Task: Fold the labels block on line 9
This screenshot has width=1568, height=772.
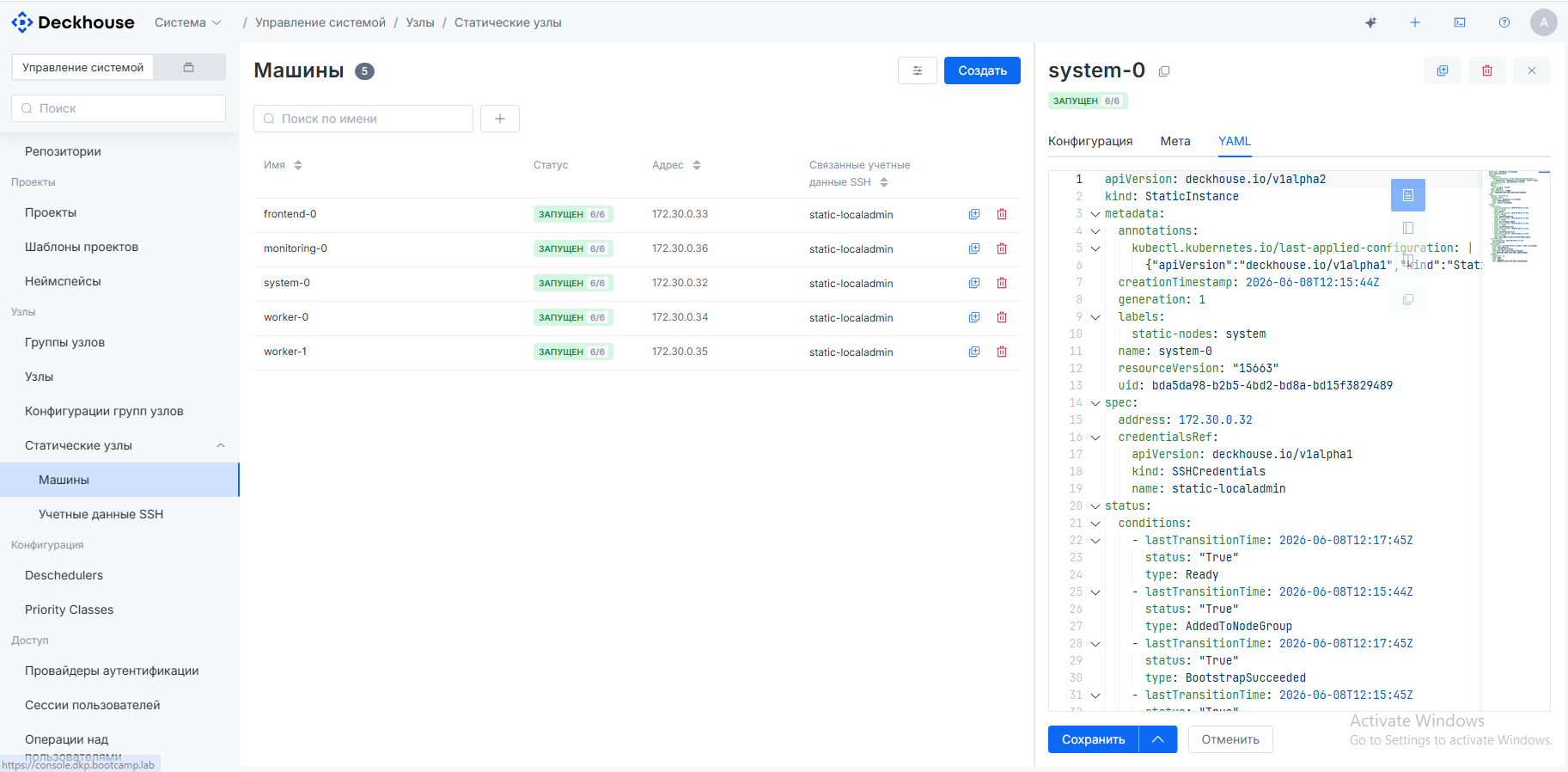Action: coord(1095,317)
